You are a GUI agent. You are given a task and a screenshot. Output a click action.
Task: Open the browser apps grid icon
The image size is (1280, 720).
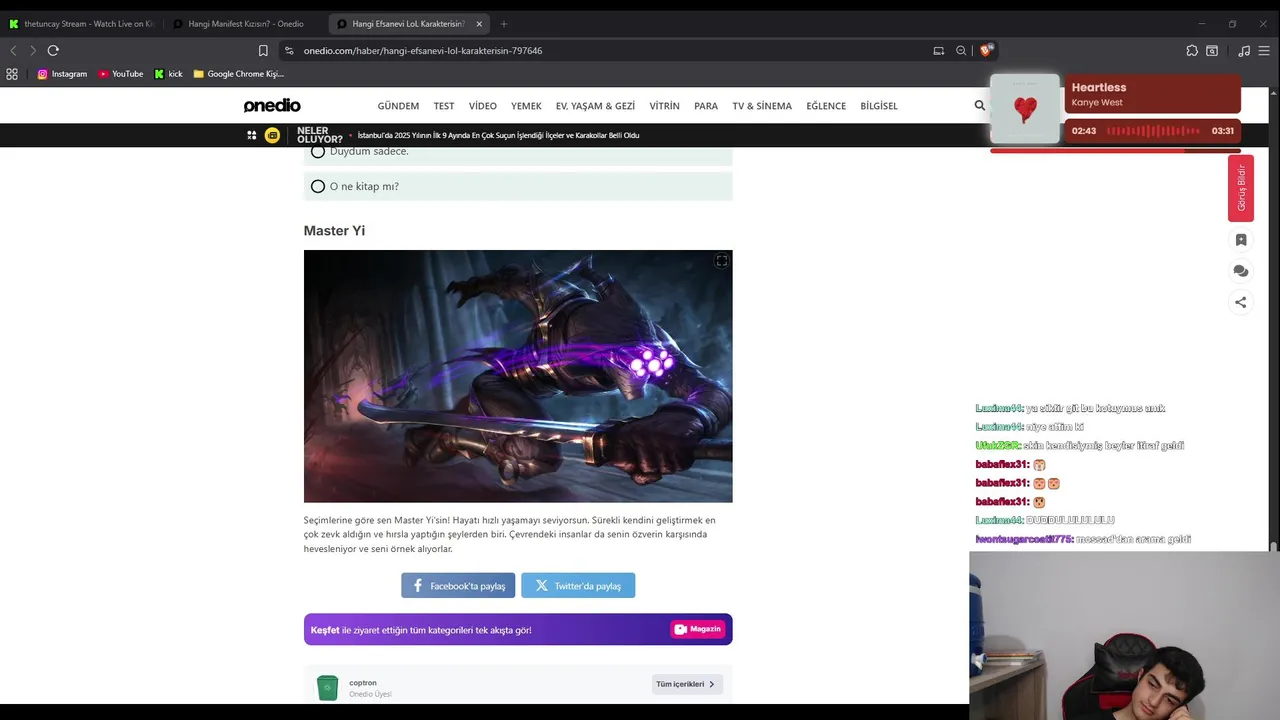(x=12, y=74)
